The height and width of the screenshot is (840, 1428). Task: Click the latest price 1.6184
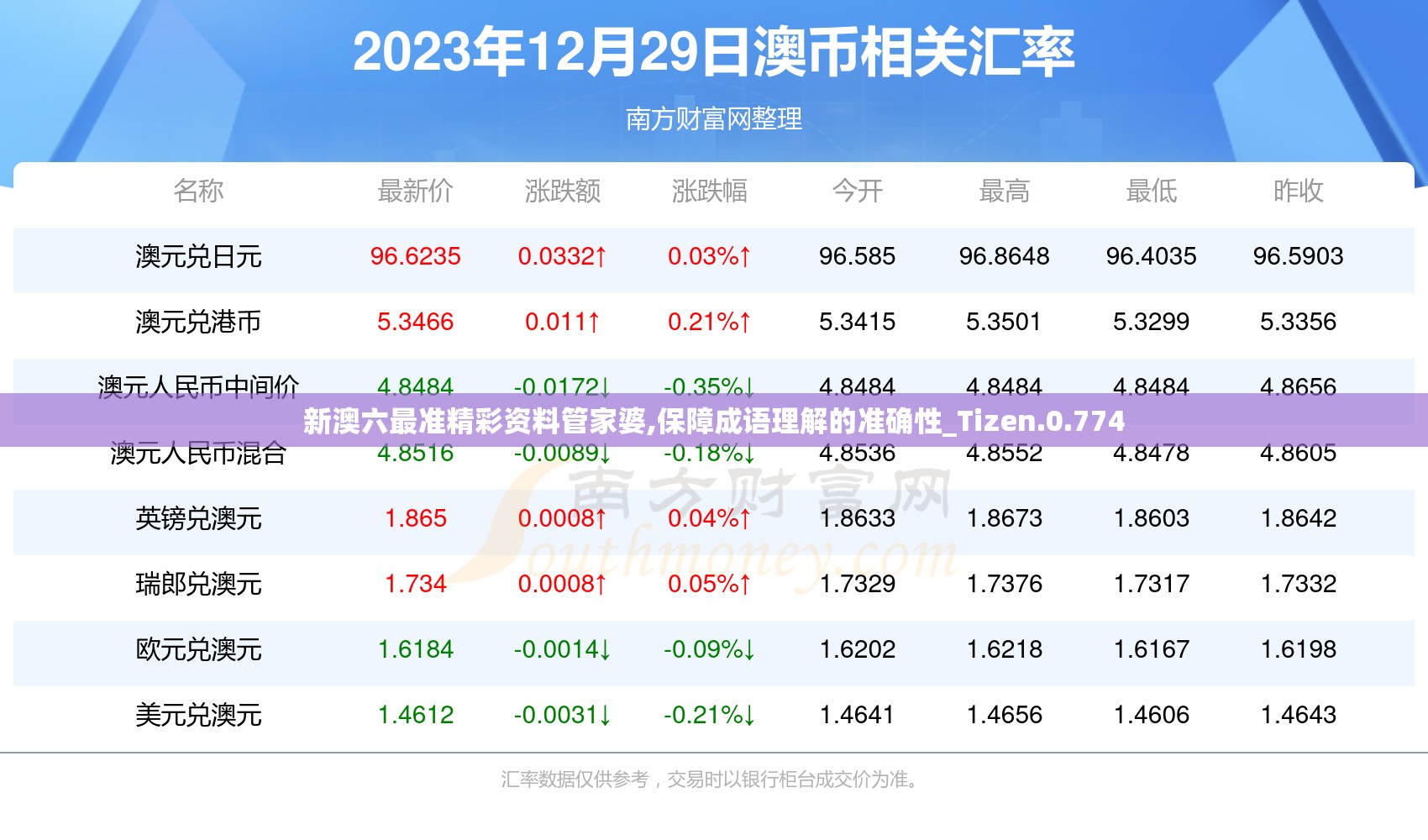416,649
